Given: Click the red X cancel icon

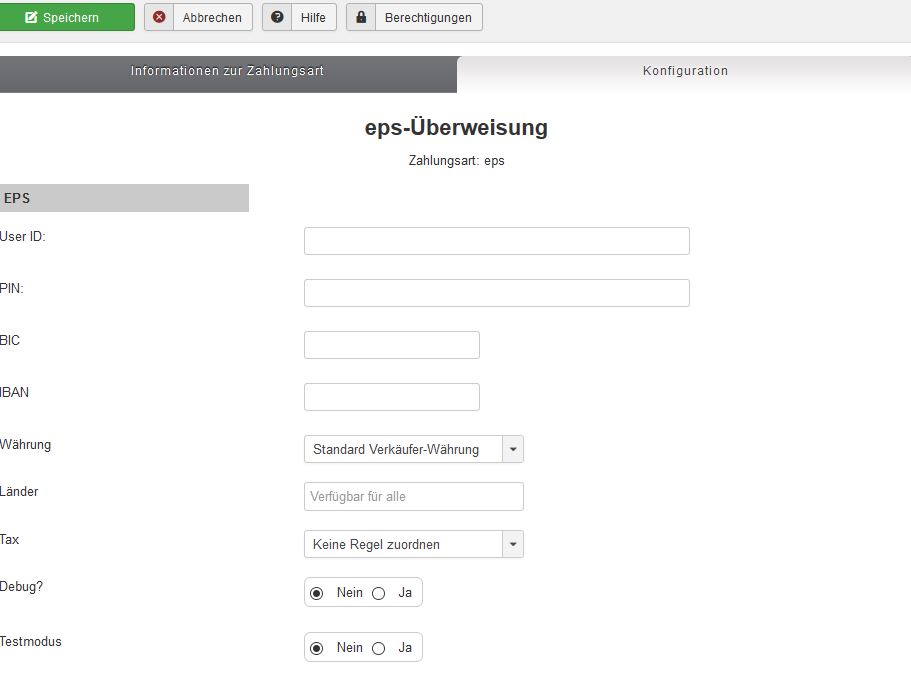Looking at the screenshot, I should (x=159, y=17).
